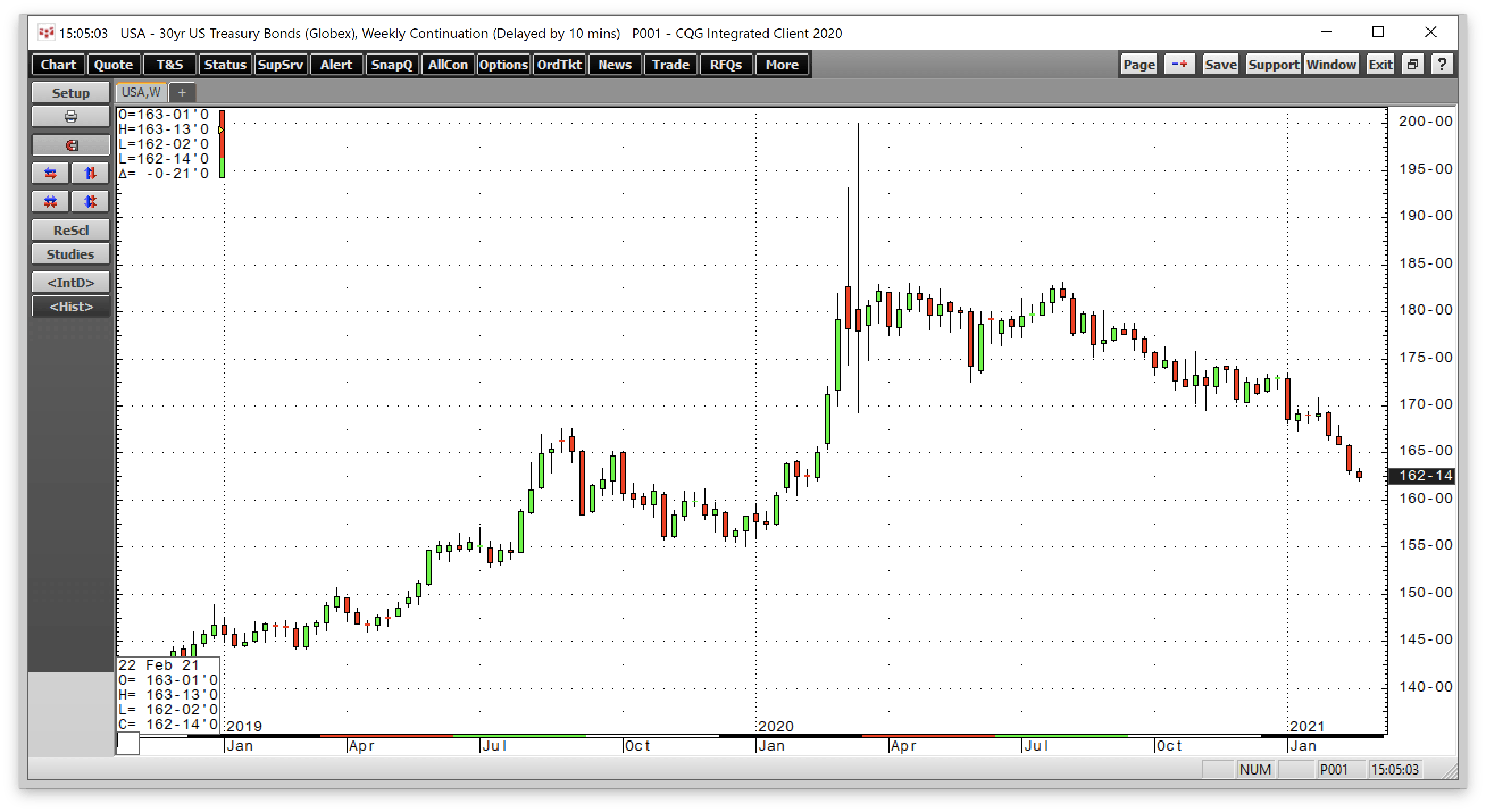The width and height of the screenshot is (1486, 812).
Task: Click the O=163-01'0 value at top
Action: point(163,114)
